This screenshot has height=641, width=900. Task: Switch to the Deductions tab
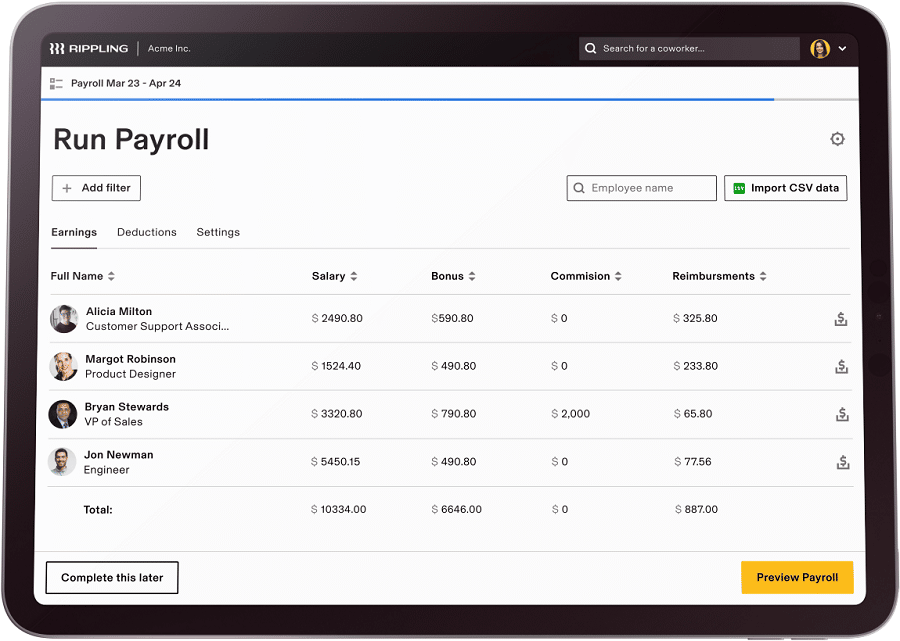click(x=147, y=232)
